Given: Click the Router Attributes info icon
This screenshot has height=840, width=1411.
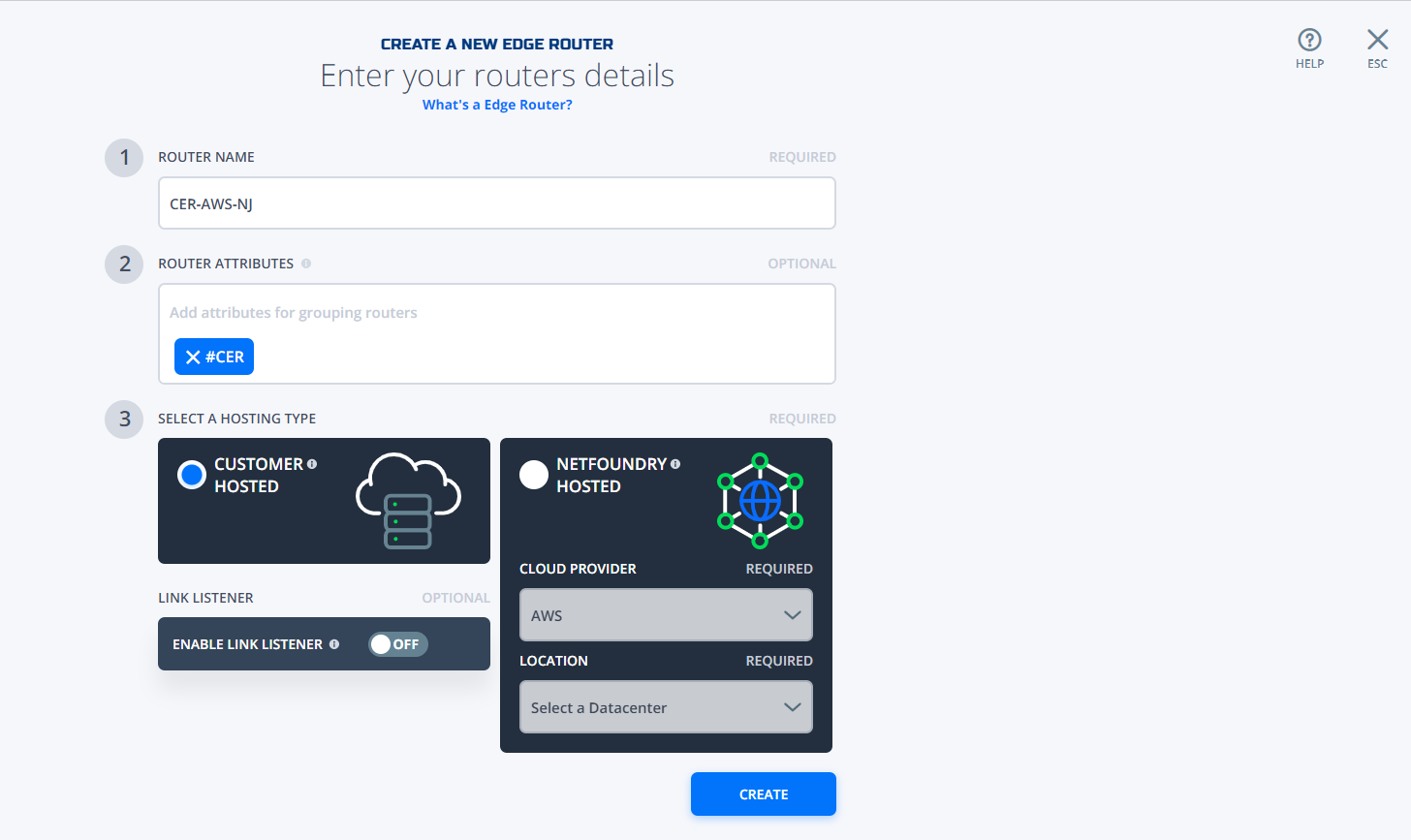Looking at the screenshot, I should click(x=306, y=264).
